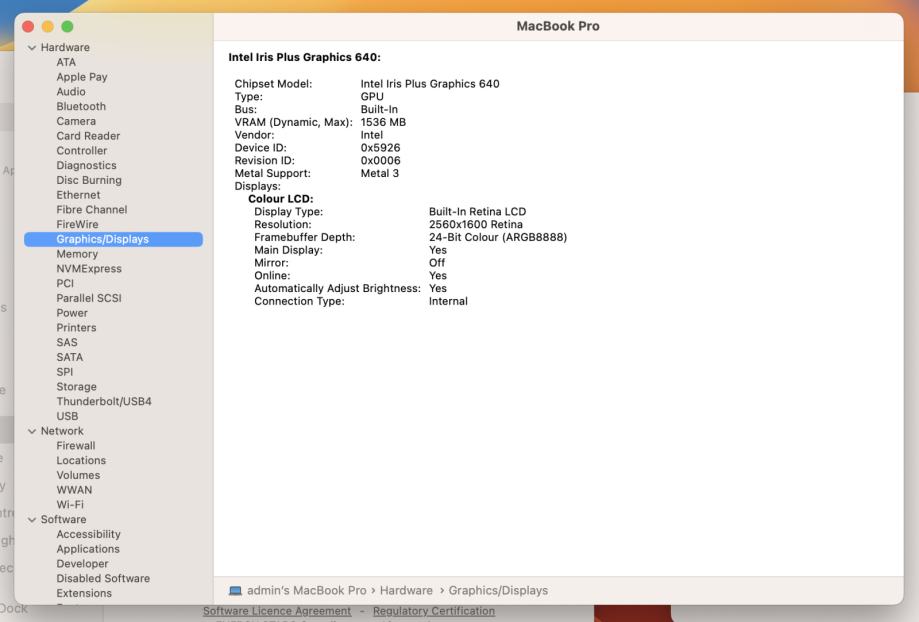
Task: Collapse the Network section chevron
Action: (x=32, y=431)
